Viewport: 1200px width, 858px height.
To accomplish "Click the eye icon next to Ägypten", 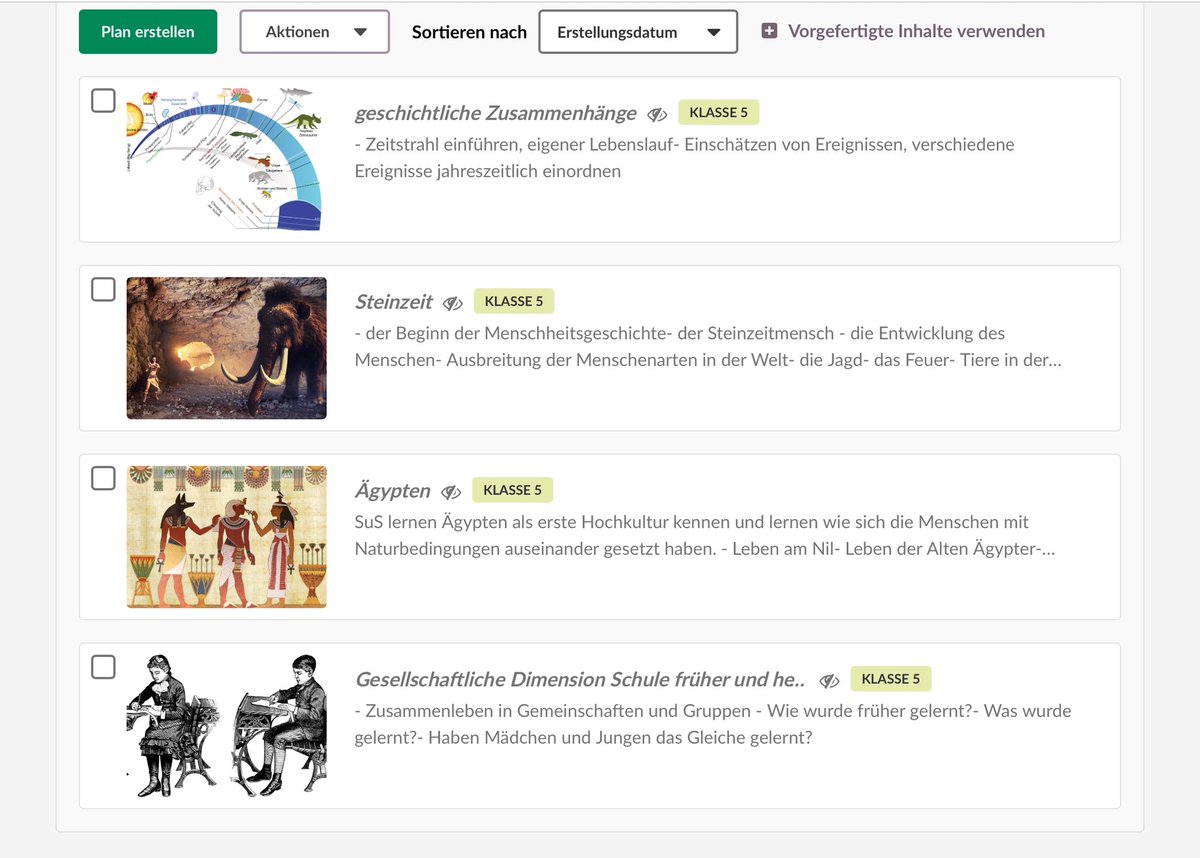I will click(x=452, y=491).
